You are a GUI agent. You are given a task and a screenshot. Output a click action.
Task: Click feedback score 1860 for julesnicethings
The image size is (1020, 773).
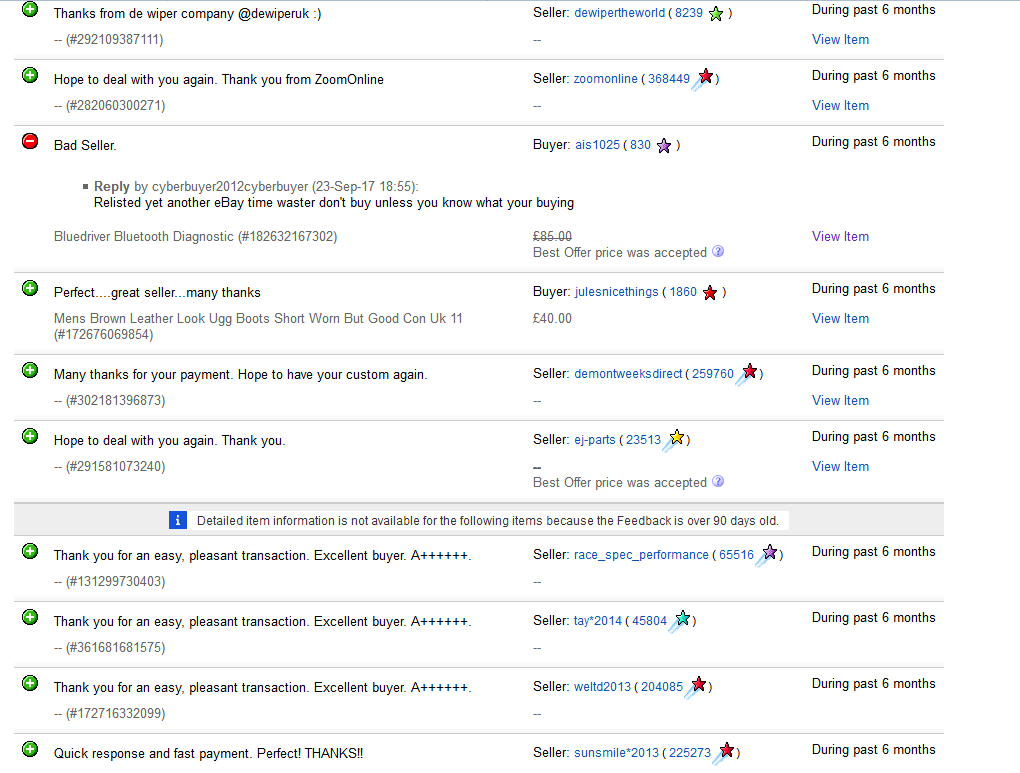pos(683,292)
